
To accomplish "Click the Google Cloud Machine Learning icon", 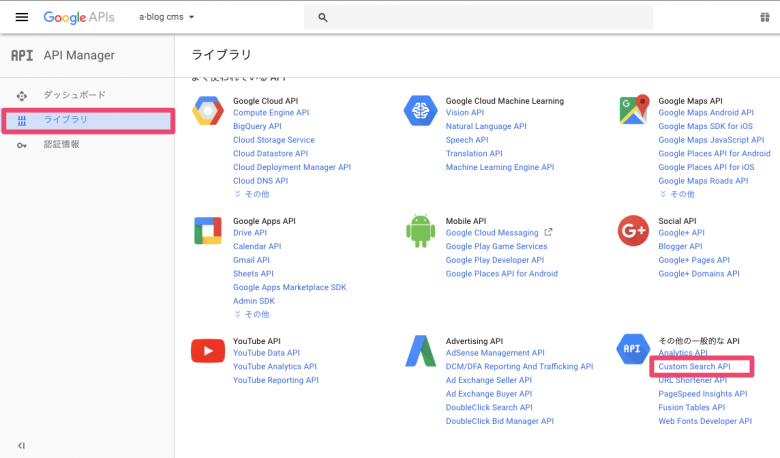I will 420,110.
